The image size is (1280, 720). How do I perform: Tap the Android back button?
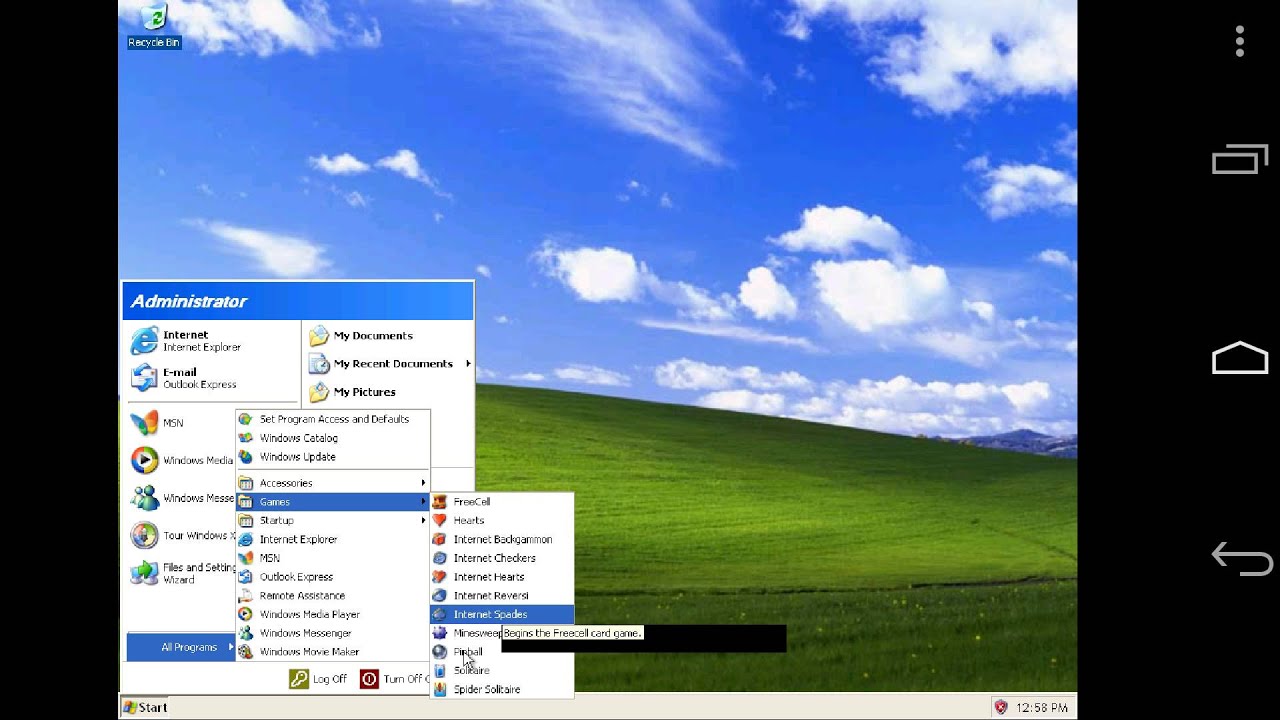coord(1241,559)
